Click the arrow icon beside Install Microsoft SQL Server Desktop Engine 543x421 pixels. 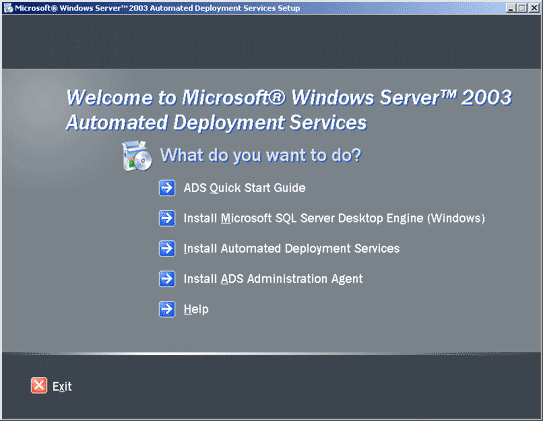click(x=167, y=218)
